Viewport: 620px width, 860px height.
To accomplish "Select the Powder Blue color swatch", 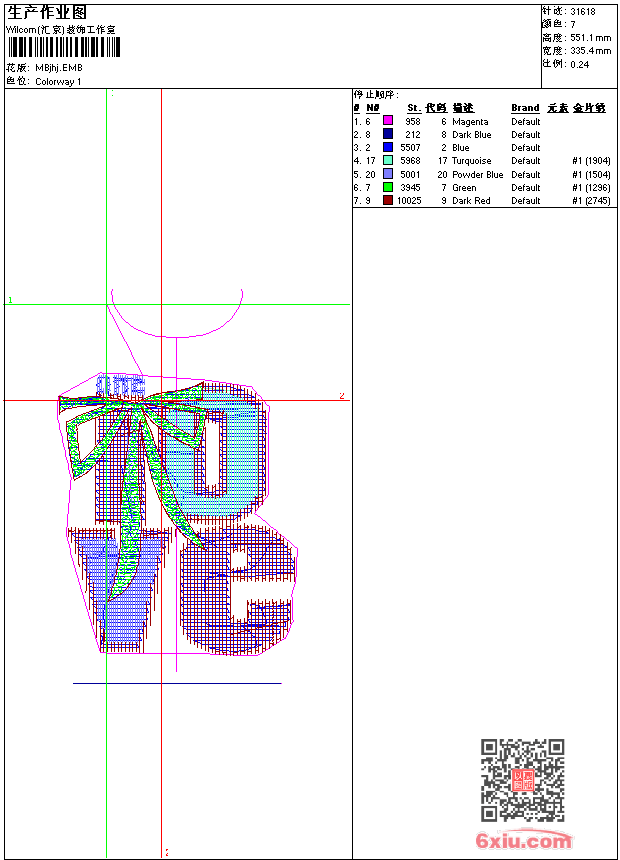I will [388, 174].
